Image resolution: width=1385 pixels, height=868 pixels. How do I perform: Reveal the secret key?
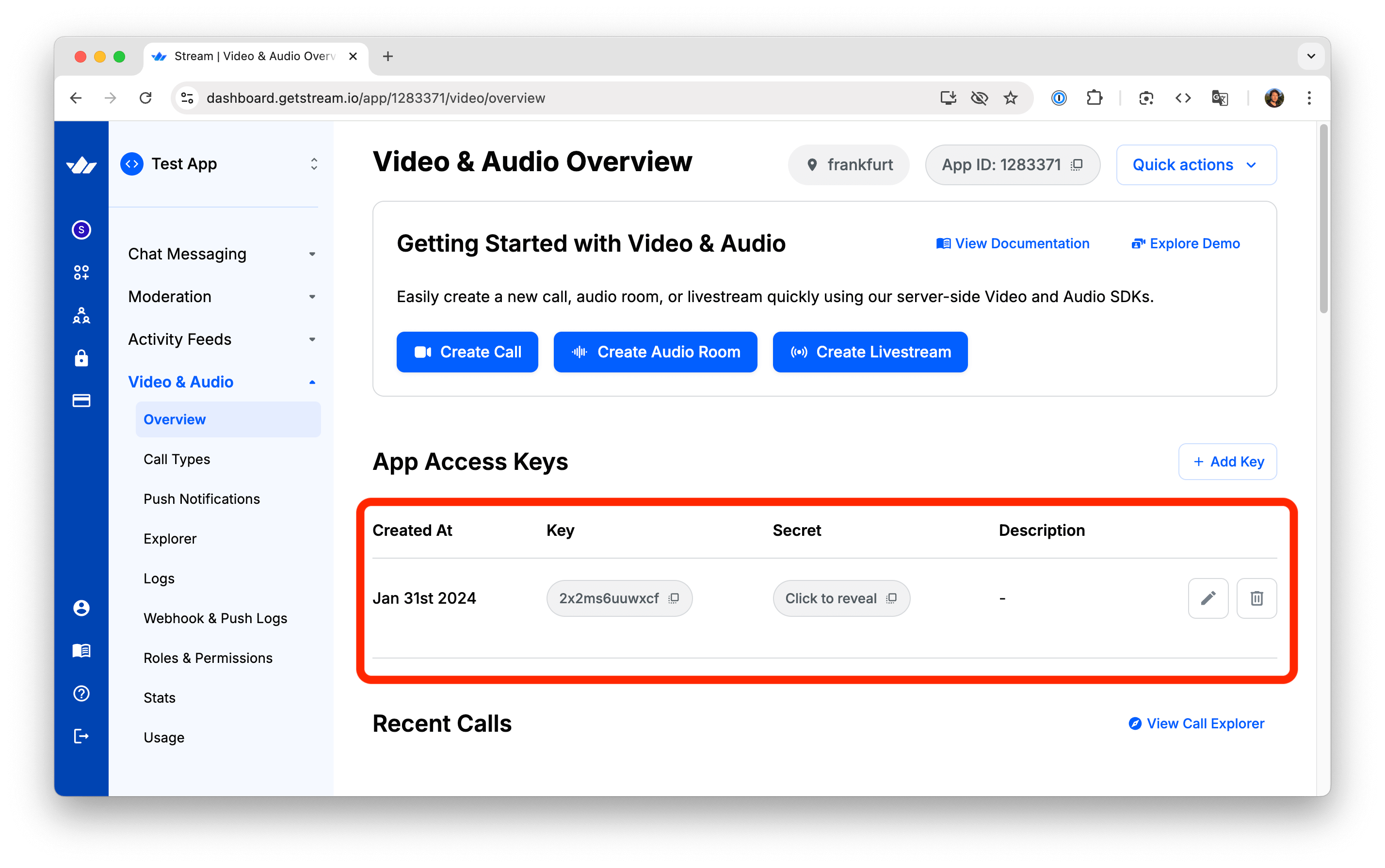[831, 598]
